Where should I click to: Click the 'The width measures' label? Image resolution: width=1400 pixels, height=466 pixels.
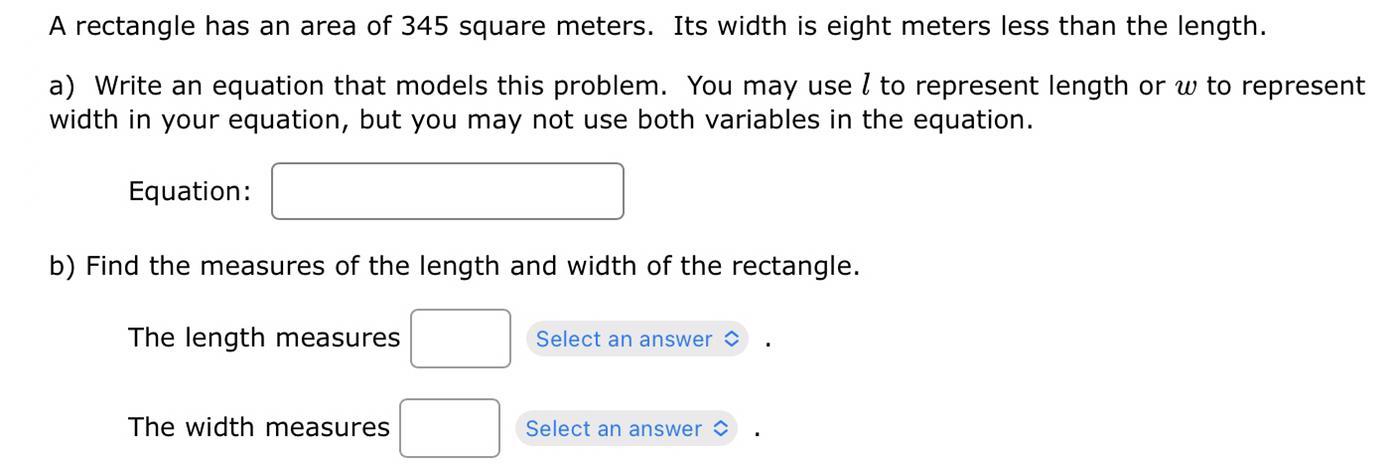(x=259, y=427)
